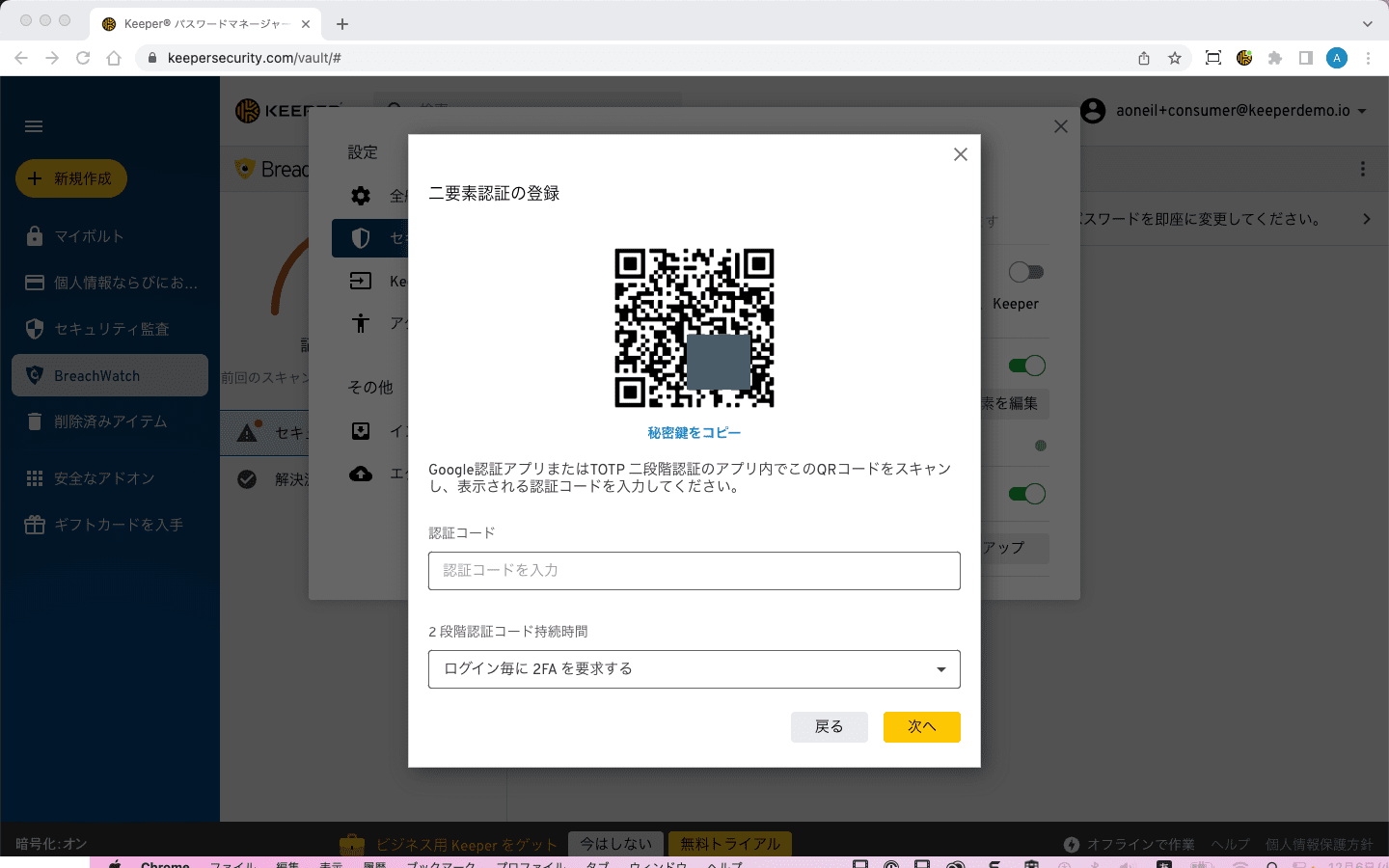Click the security shield icon in settings
Image resolution: width=1389 pixels, height=868 pixels.
coord(361,238)
